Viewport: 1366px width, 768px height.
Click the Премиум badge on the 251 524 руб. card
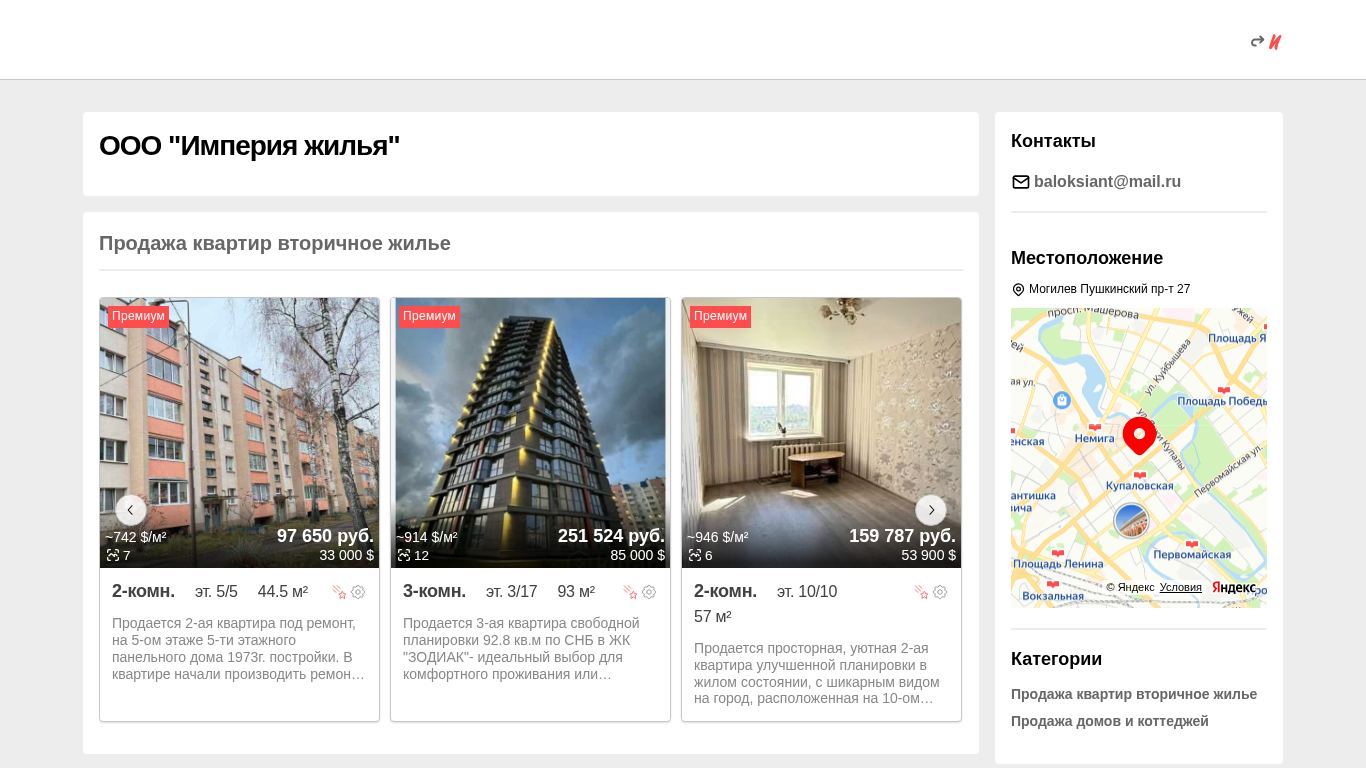(429, 316)
